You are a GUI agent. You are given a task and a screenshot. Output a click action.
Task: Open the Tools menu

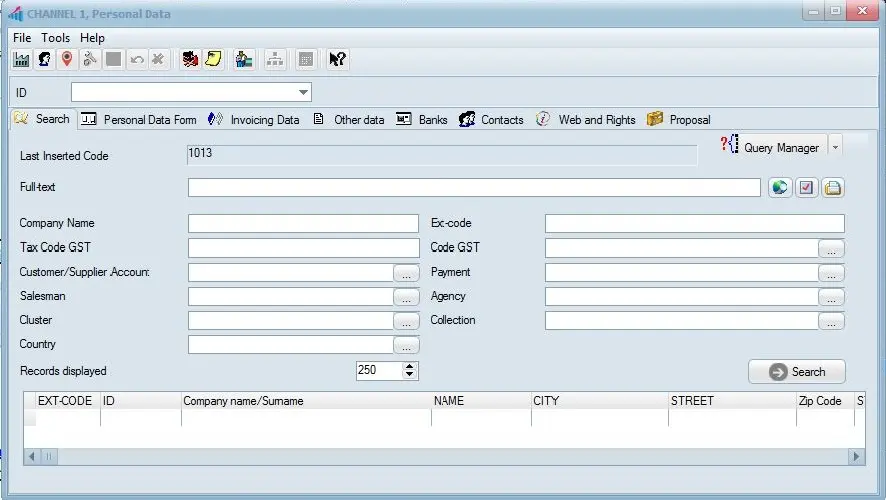tap(55, 37)
